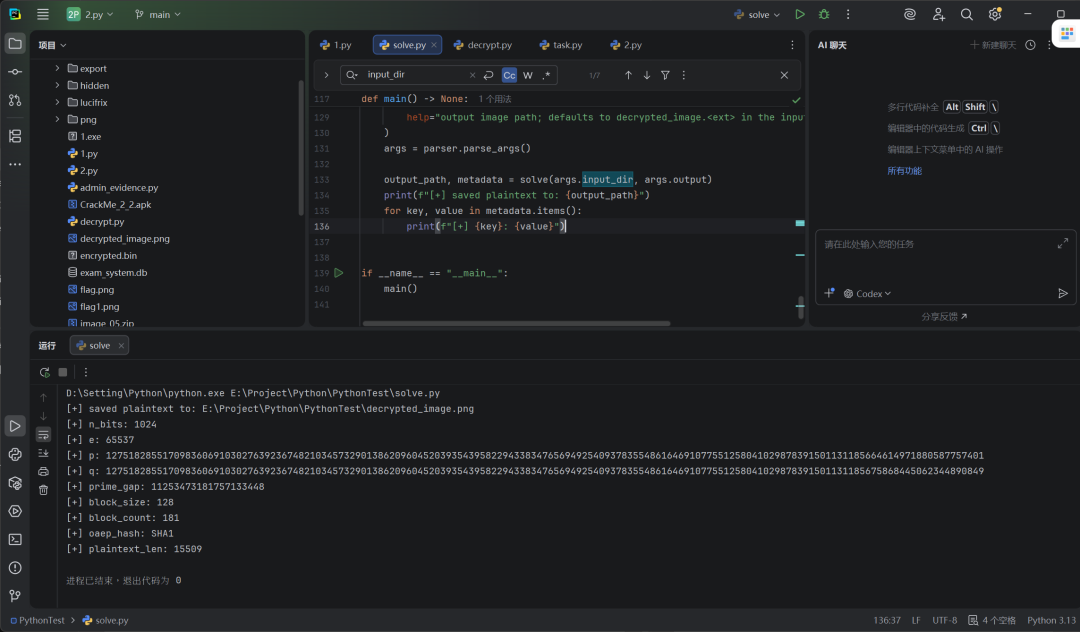1080x632 pixels.
Task: Open the search filter options
Action: coord(665,75)
